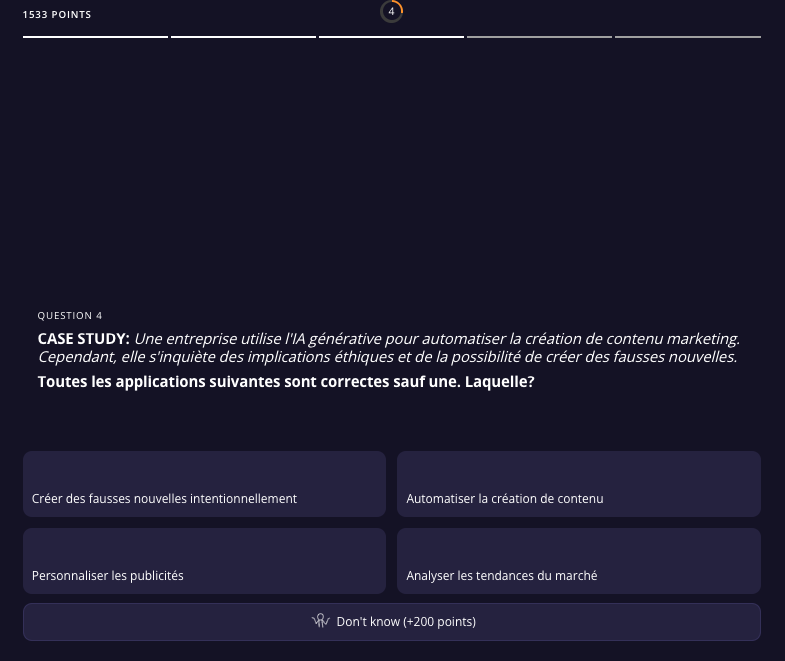Click the bold 'CASE STUDY:' label

[x=83, y=339]
